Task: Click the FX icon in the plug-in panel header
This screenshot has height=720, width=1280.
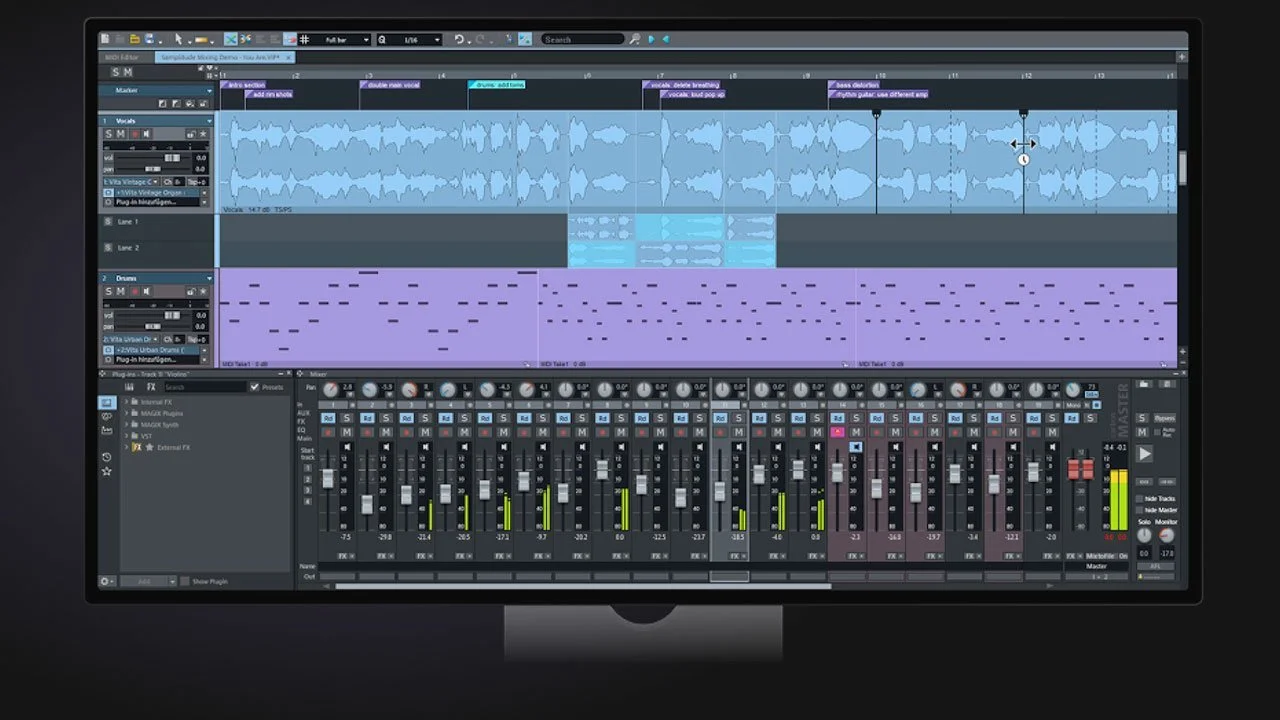Action: click(x=151, y=387)
